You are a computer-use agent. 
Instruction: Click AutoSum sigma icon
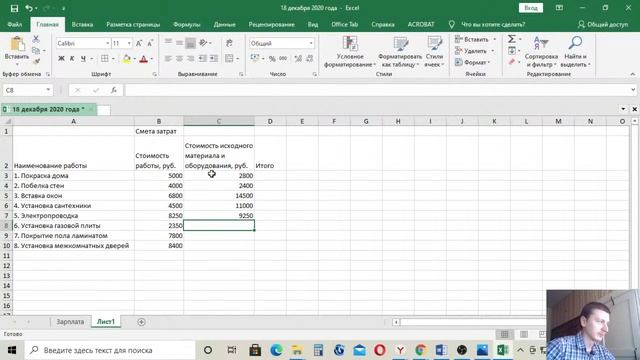pyautogui.click(x=511, y=39)
